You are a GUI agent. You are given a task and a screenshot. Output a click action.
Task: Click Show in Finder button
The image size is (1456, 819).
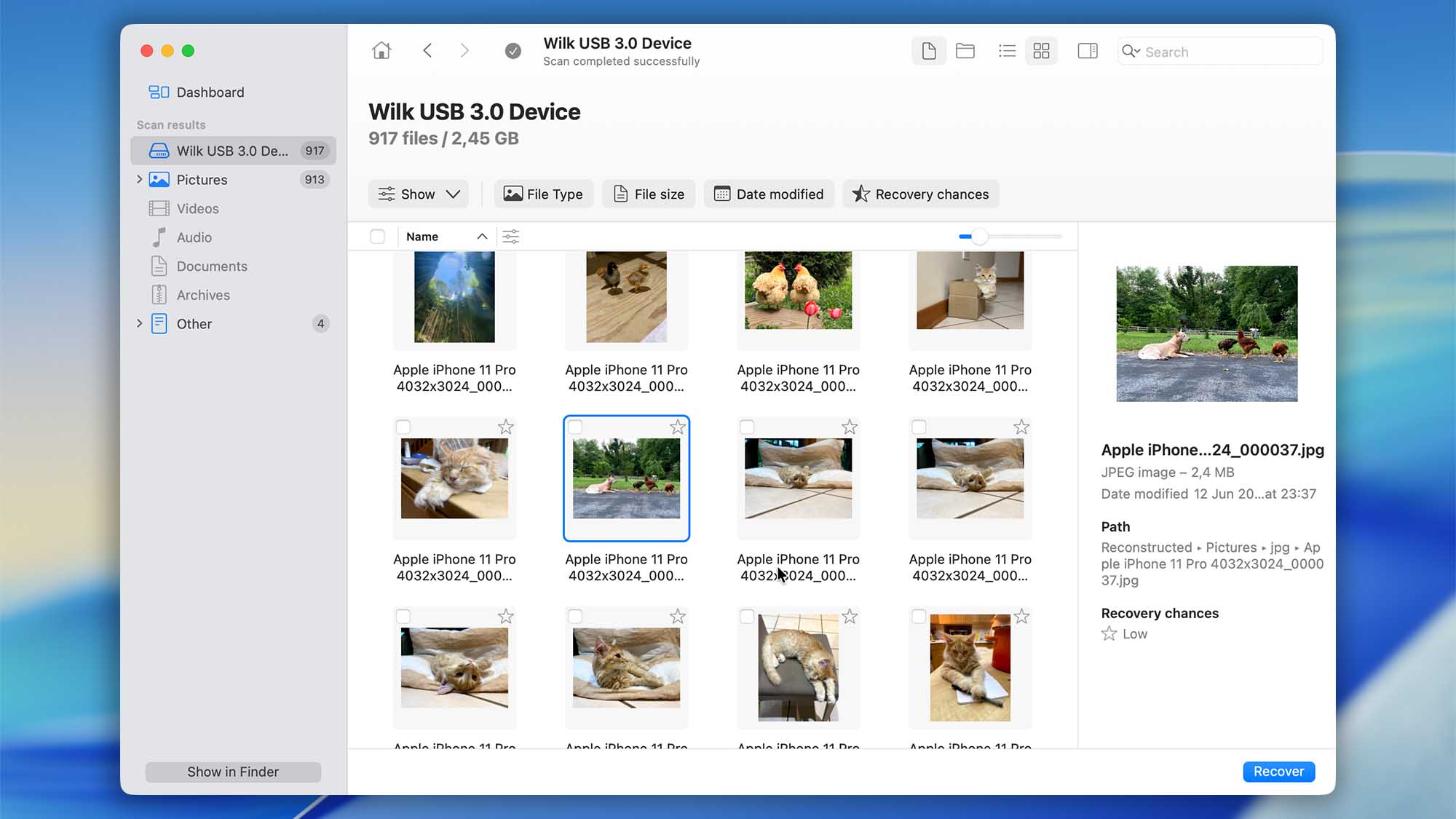(x=233, y=772)
